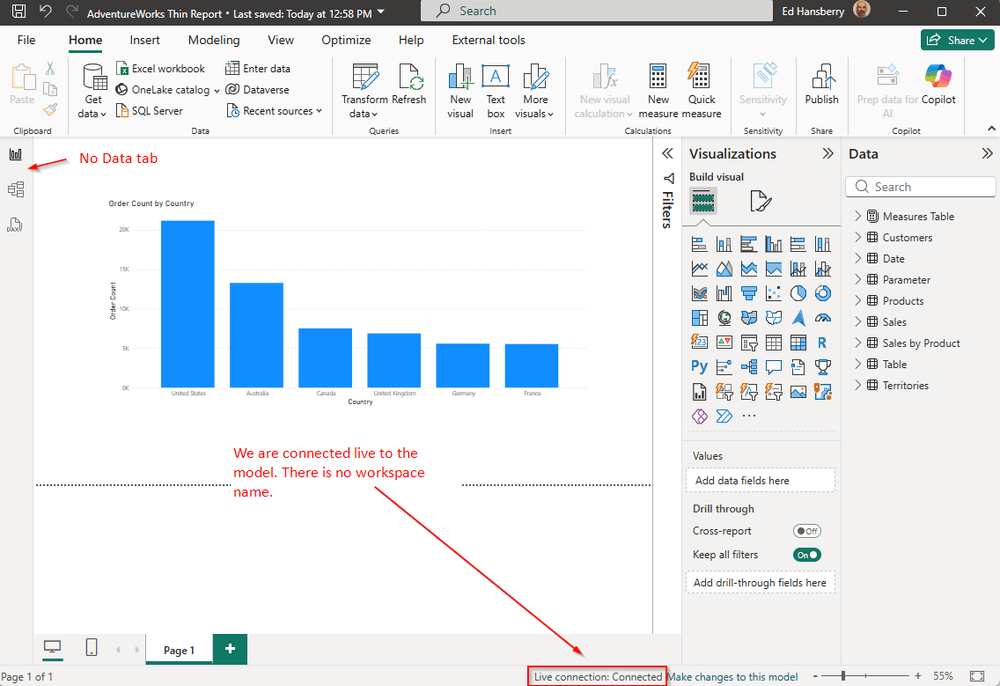Choose the Clustered column chart visual
Image resolution: width=1000 pixels, height=686 pixels.
(x=774, y=244)
